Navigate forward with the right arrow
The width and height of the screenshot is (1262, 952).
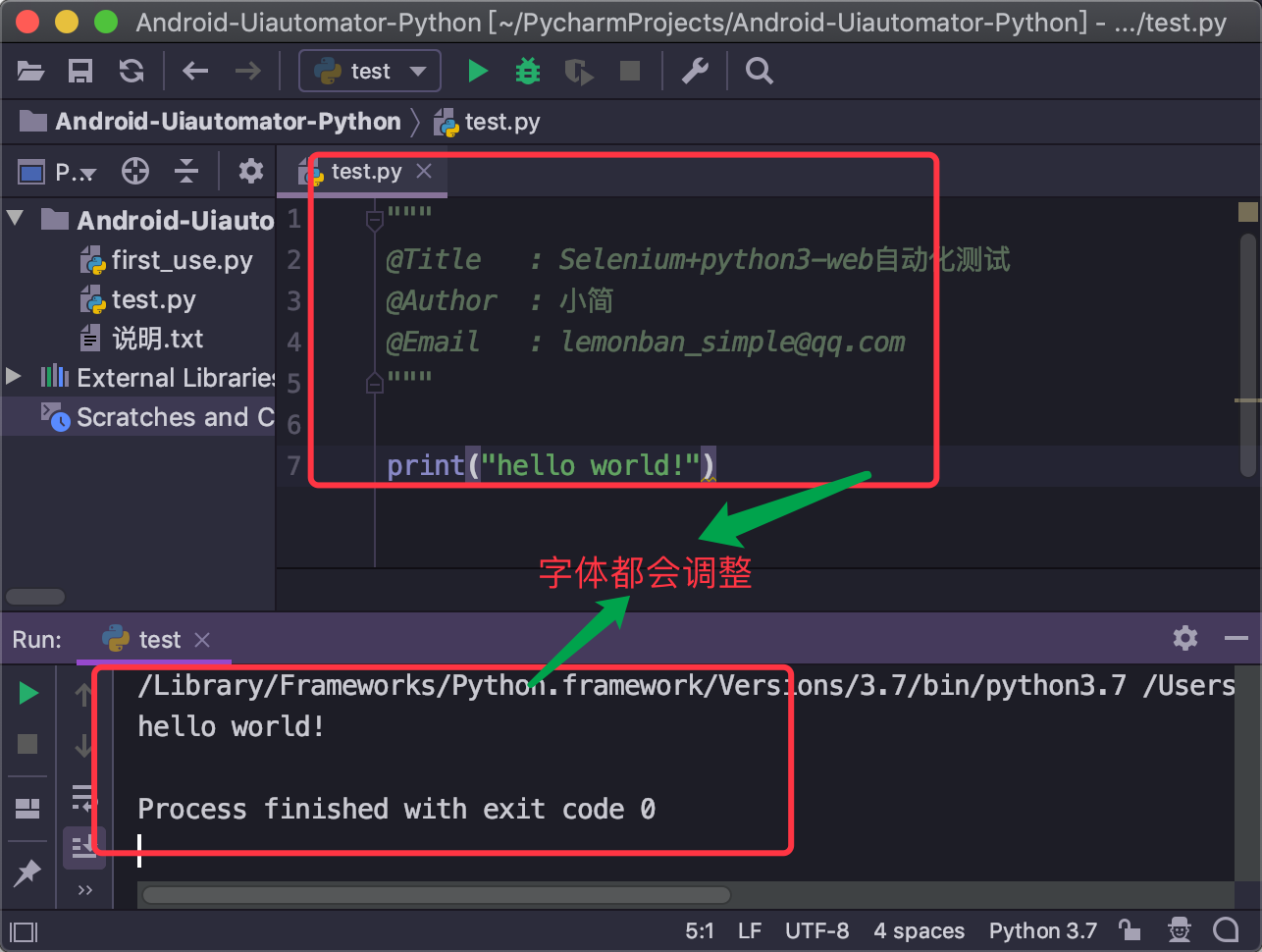[248, 71]
